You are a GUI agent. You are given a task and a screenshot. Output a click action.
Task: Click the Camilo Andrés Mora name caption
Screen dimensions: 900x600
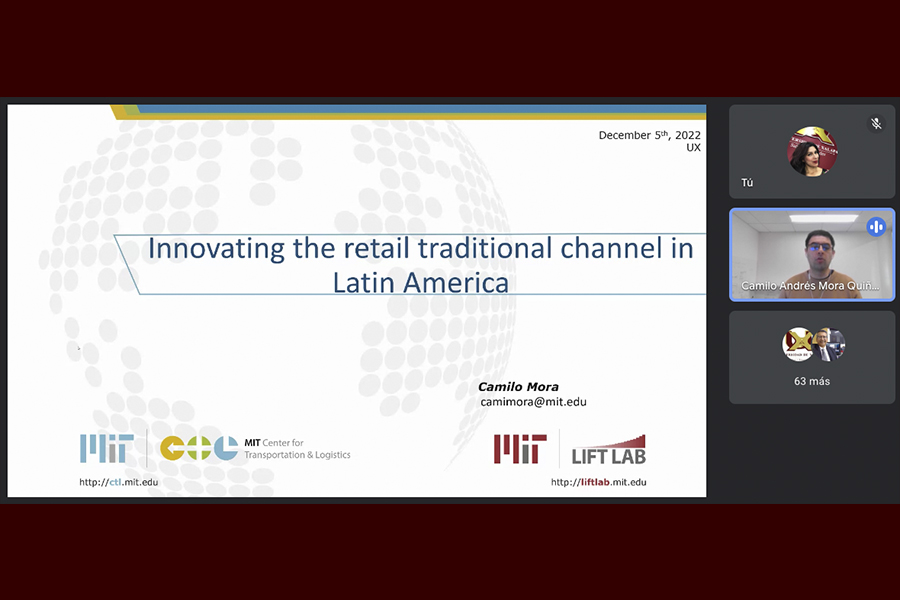810,286
